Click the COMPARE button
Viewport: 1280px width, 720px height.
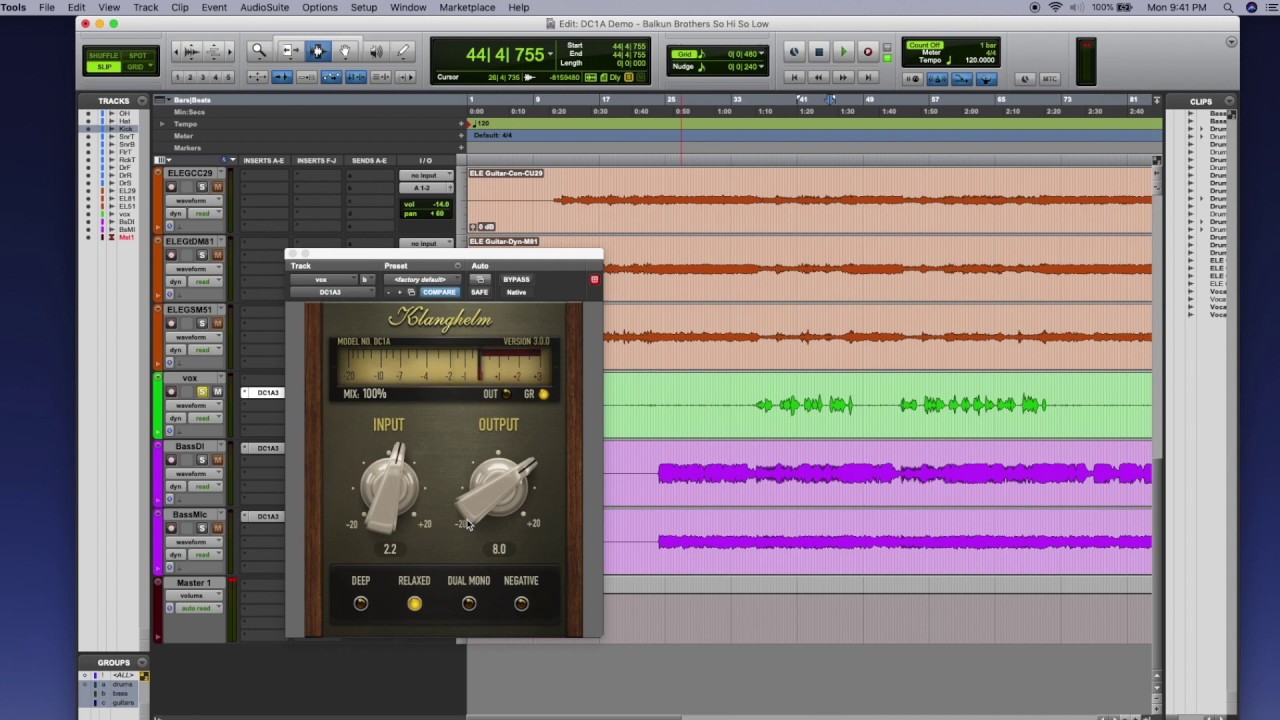[x=438, y=292]
